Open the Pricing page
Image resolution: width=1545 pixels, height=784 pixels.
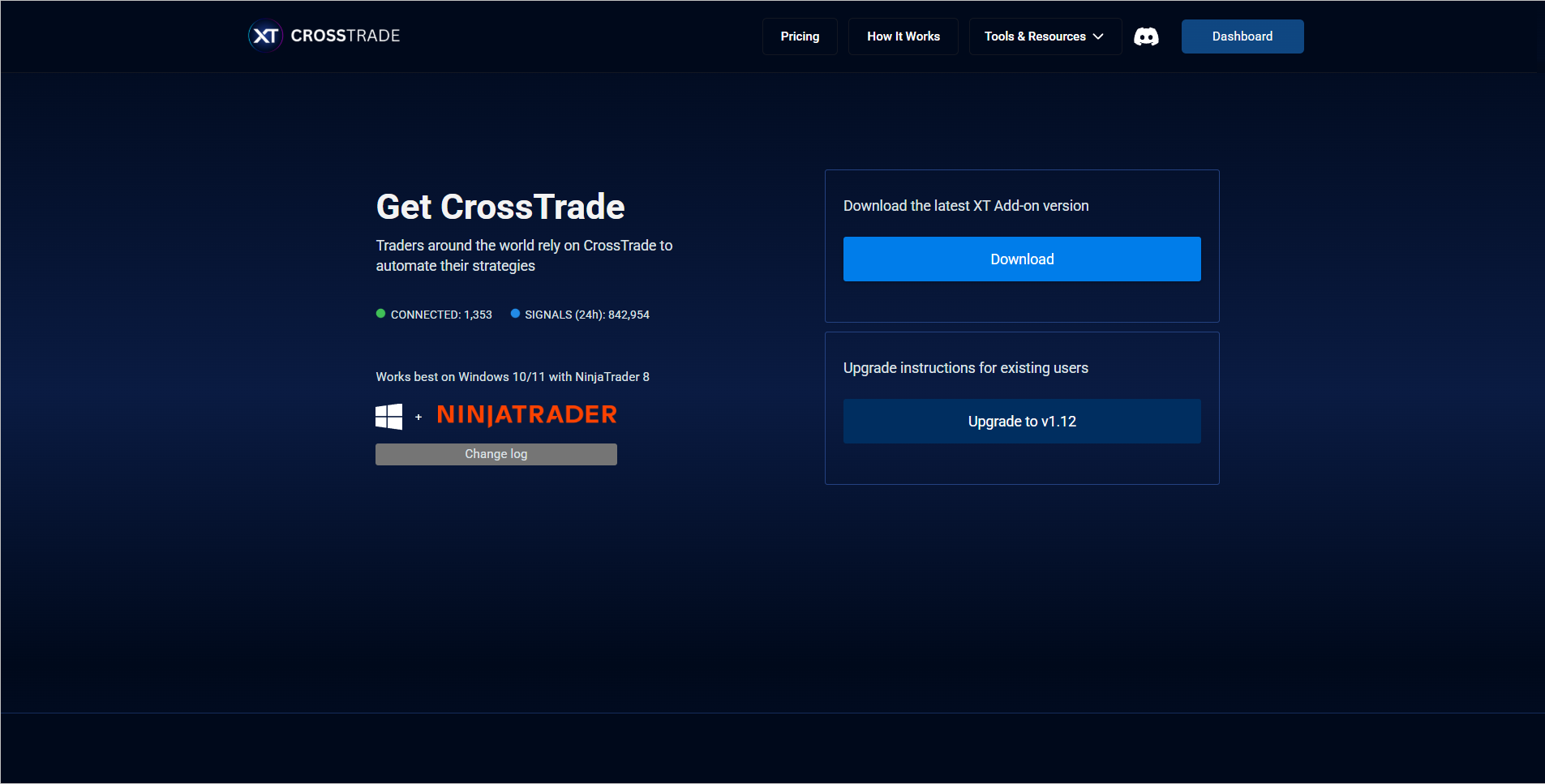point(800,36)
